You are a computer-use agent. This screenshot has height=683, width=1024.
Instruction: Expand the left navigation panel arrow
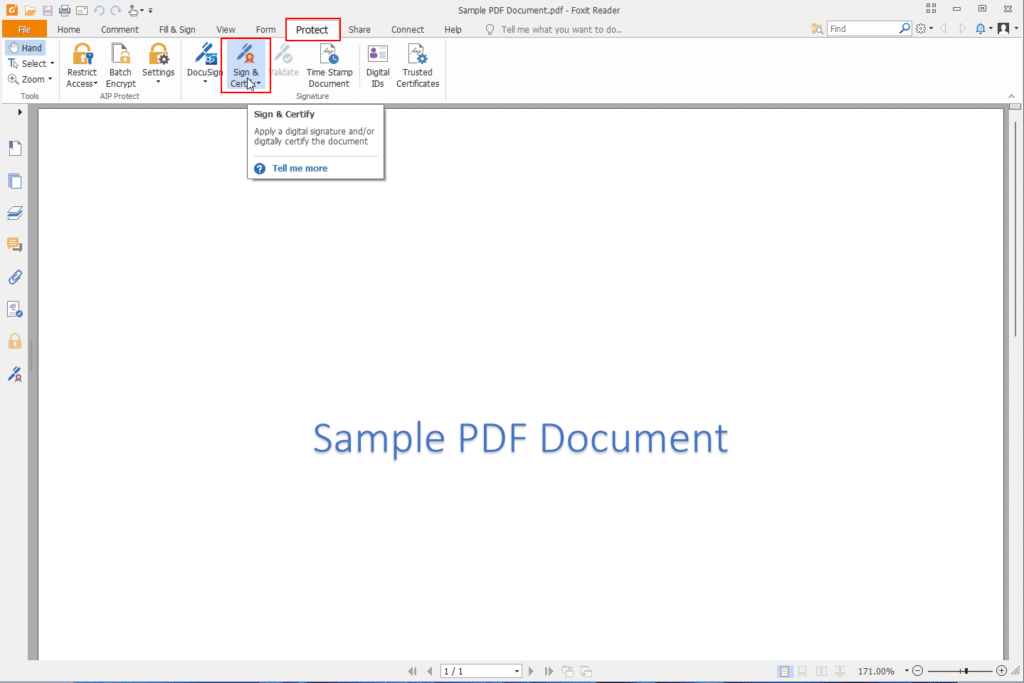click(20, 112)
